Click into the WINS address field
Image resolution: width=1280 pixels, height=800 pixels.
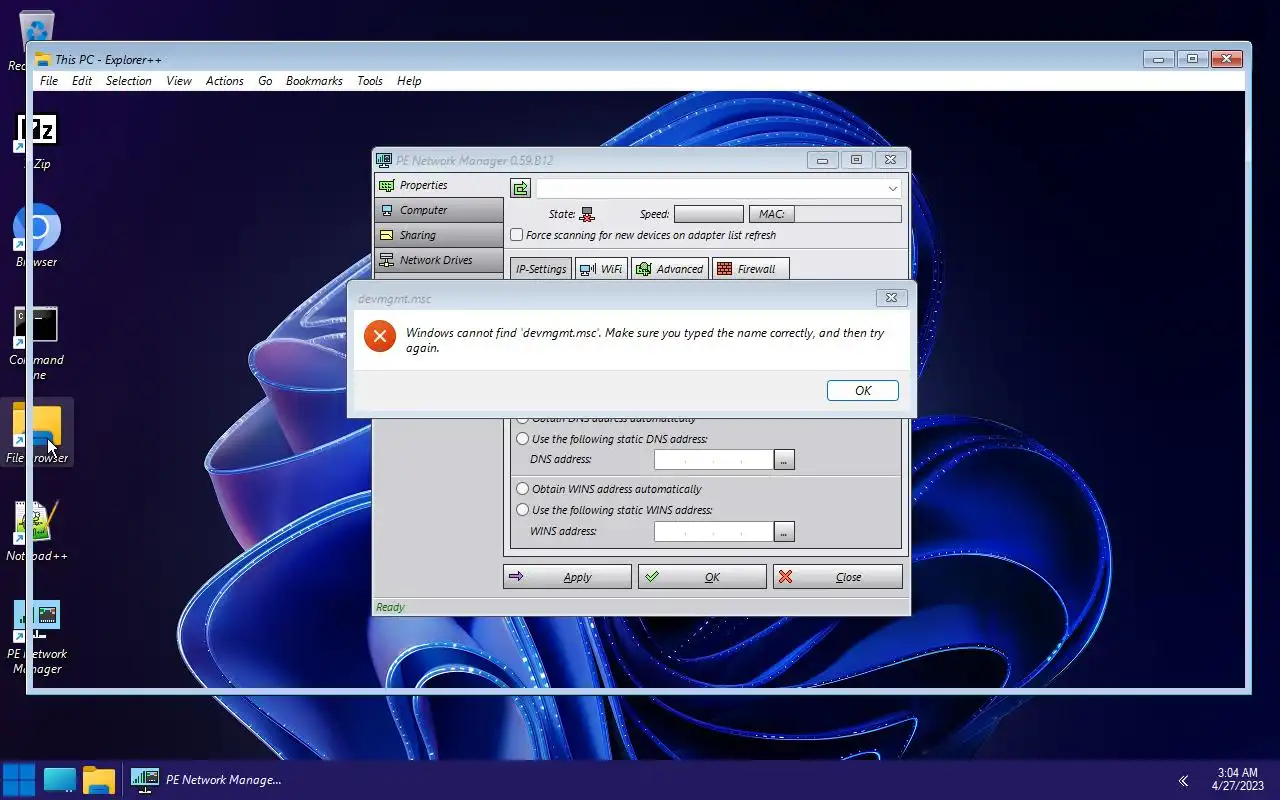coord(714,532)
